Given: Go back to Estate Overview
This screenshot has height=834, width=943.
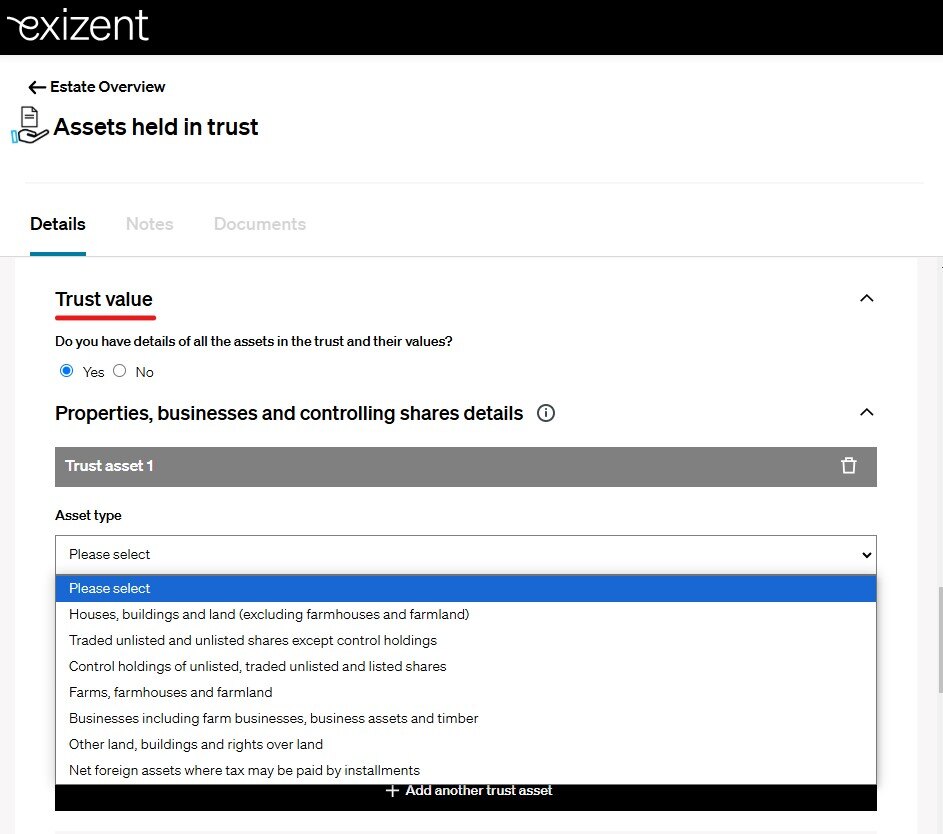Looking at the screenshot, I should pos(107,87).
